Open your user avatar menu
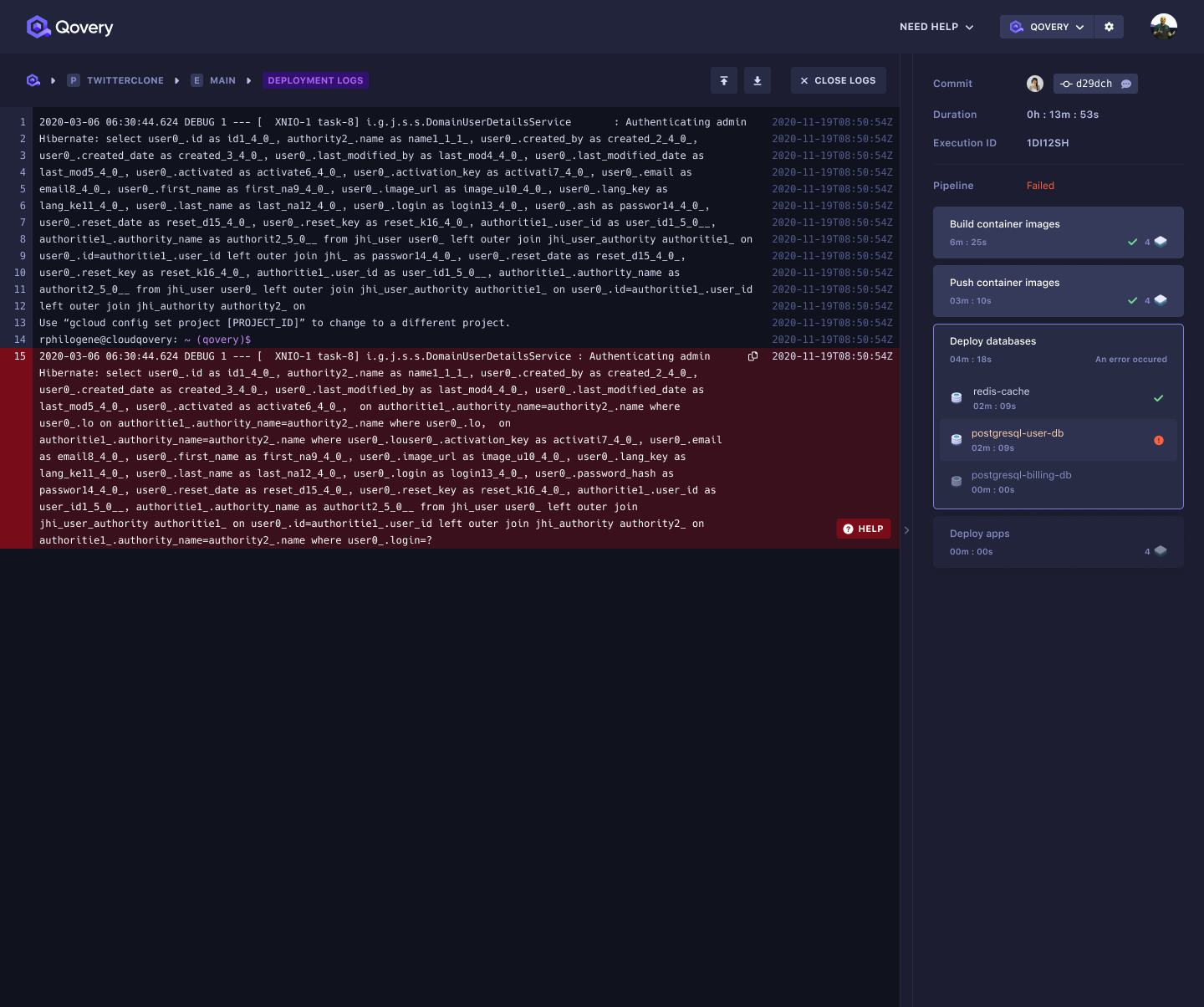The height and width of the screenshot is (1007, 1204). [x=1164, y=27]
